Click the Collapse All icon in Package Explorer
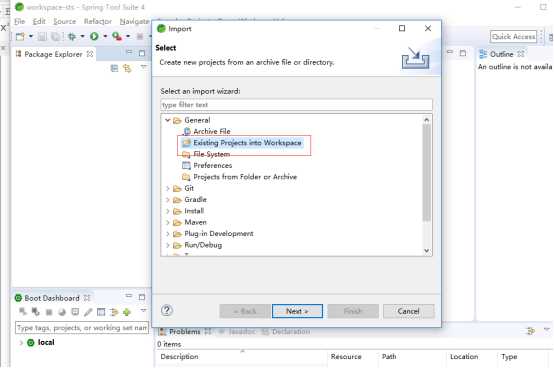This screenshot has height=368, width=554. (114, 68)
